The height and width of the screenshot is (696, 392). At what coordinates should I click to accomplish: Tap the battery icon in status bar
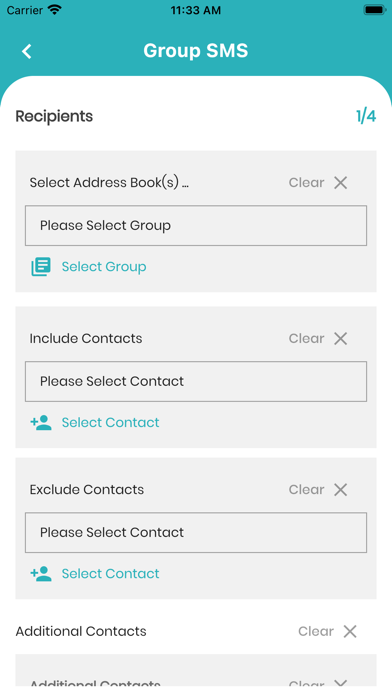374,10
